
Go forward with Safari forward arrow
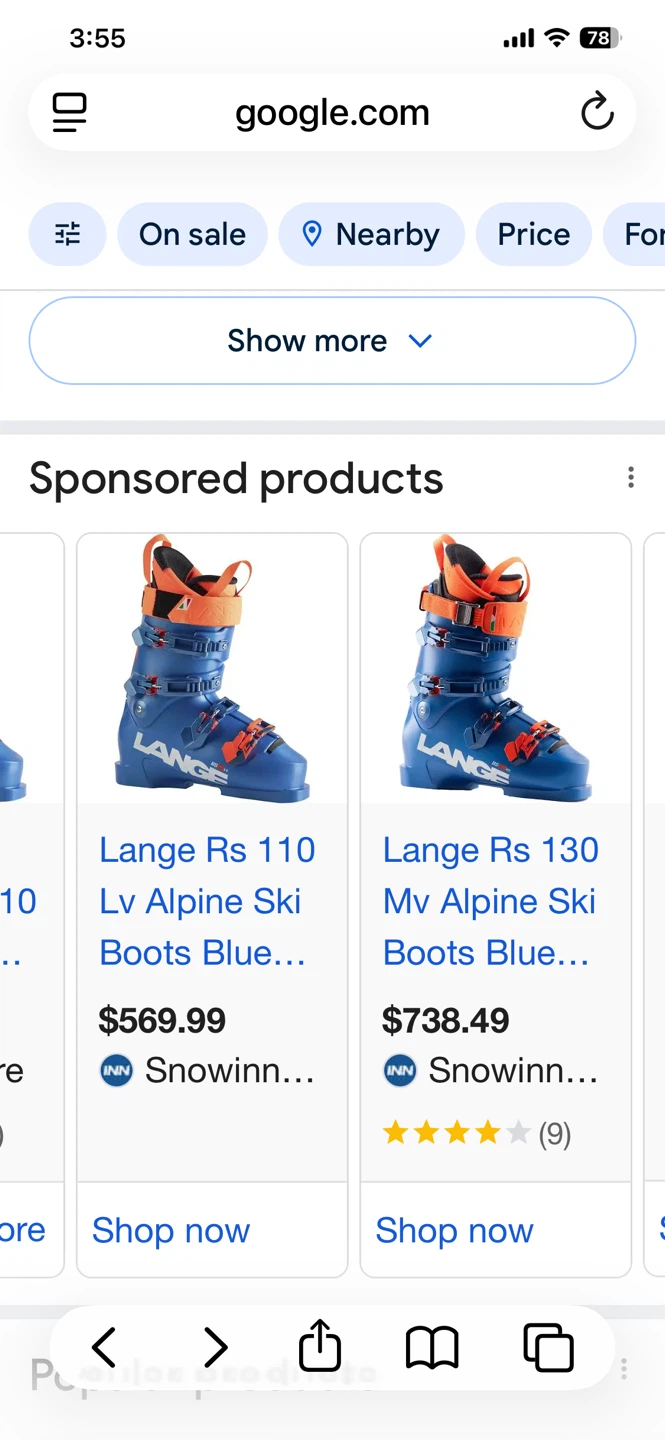pos(215,1347)
